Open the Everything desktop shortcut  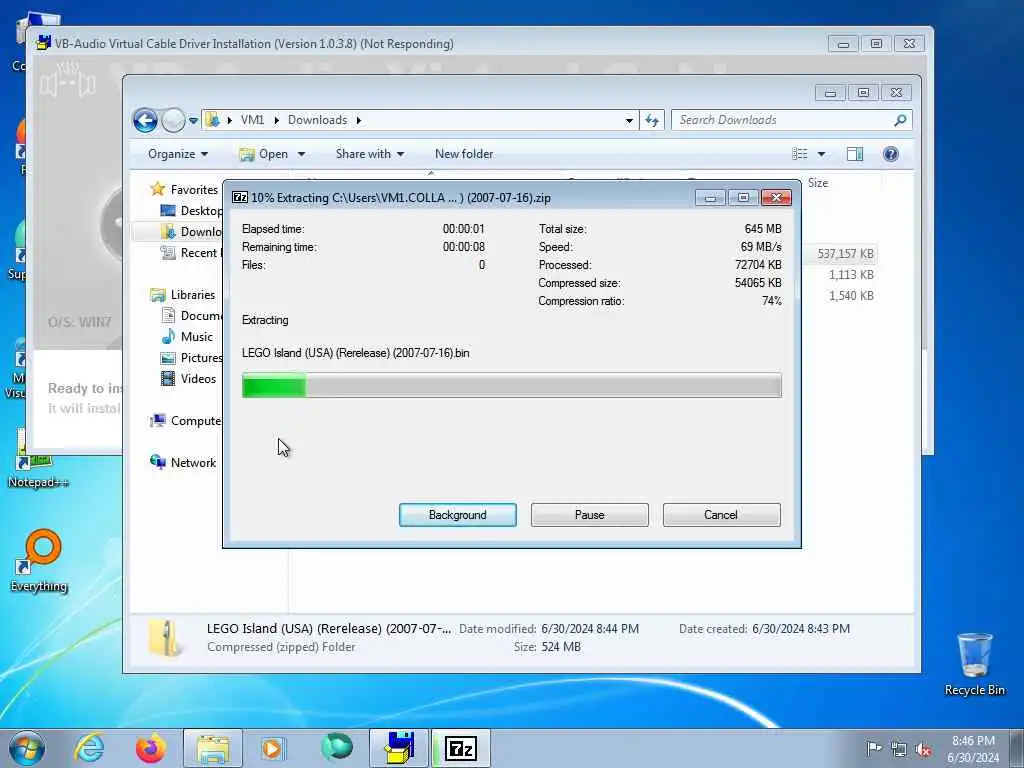pos(39,560)
